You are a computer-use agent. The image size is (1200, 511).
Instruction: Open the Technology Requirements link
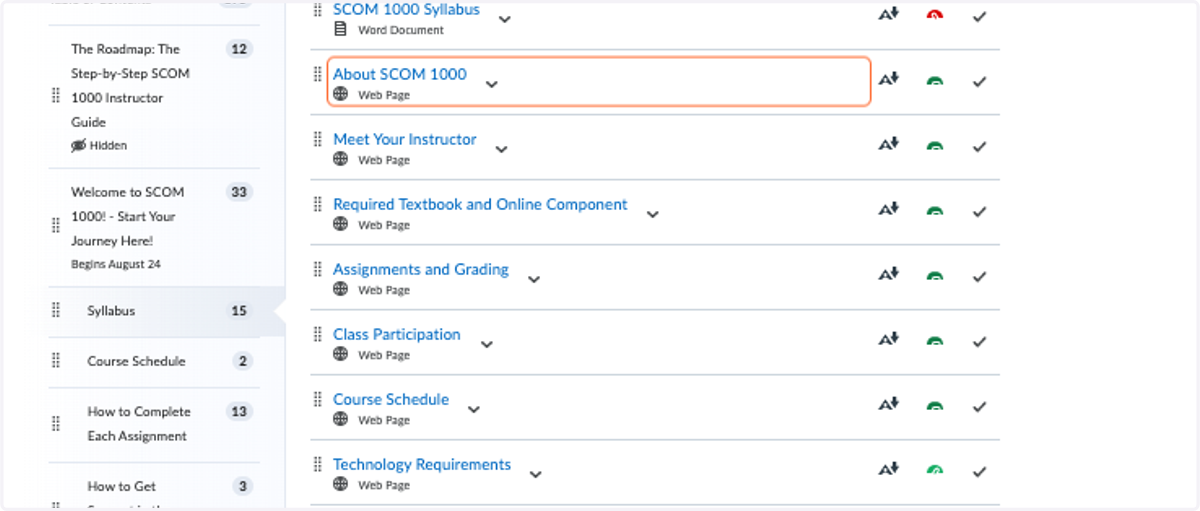point(422,464)
